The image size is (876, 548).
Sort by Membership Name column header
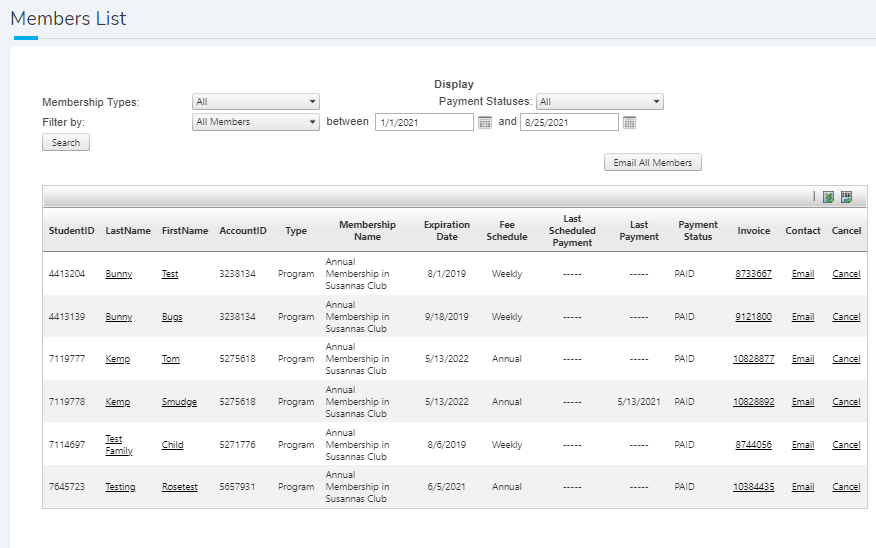click(367, 231)
